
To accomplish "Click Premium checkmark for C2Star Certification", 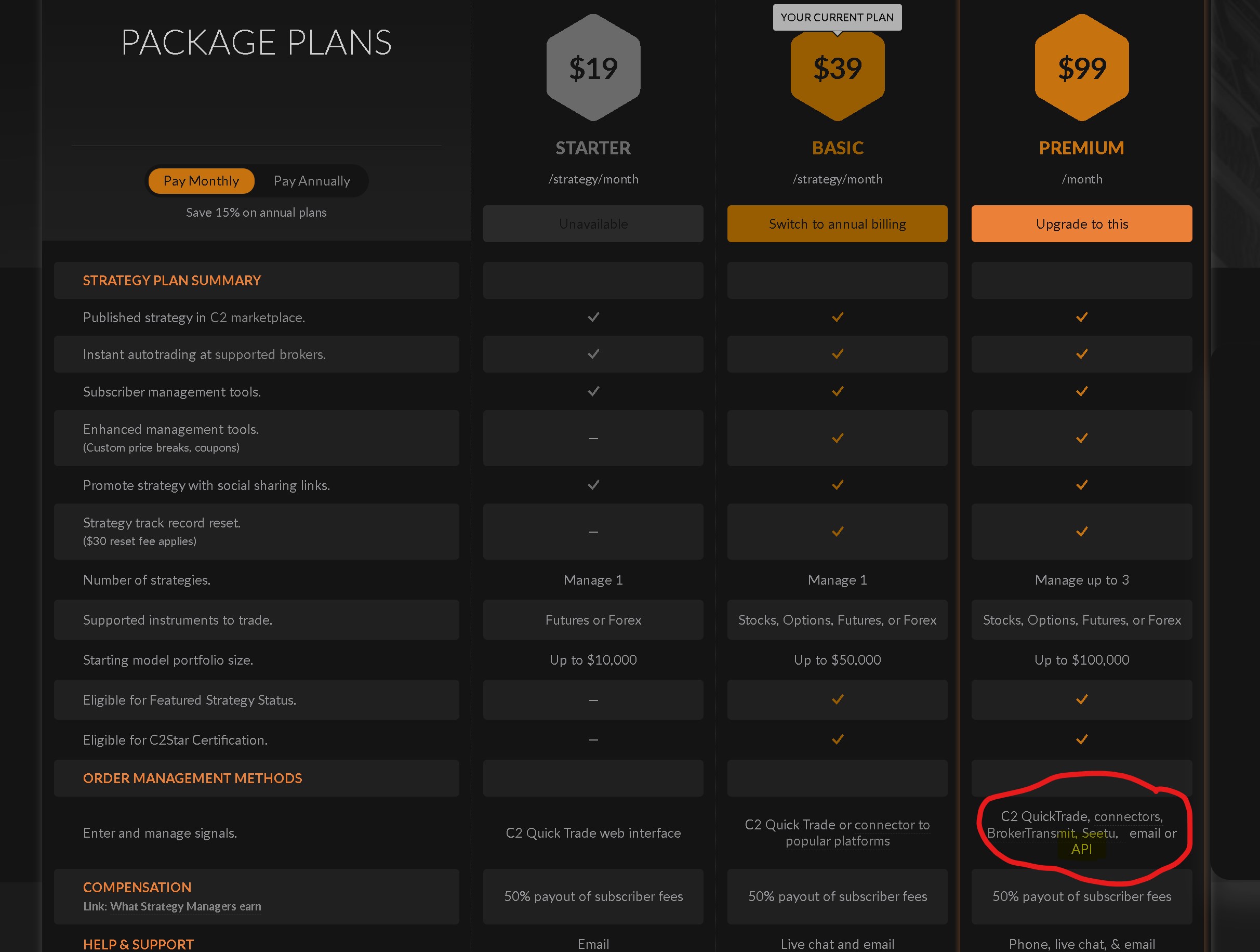I will click(x=1081, y=739).
